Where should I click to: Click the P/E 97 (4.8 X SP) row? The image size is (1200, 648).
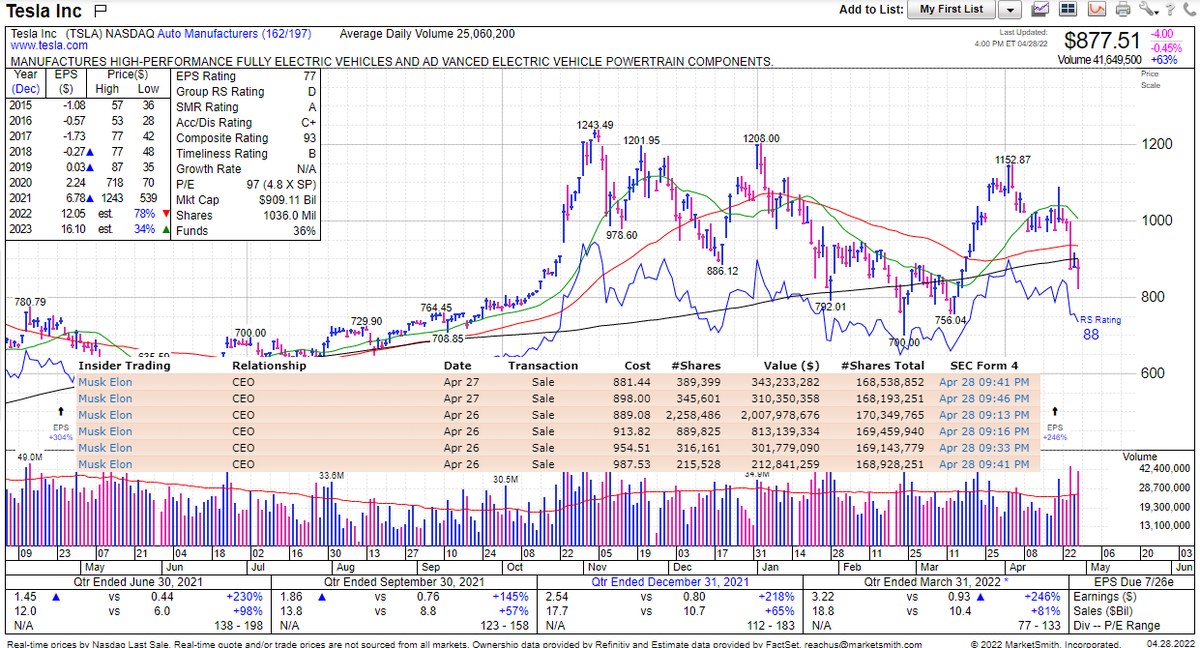pos(245,184)
